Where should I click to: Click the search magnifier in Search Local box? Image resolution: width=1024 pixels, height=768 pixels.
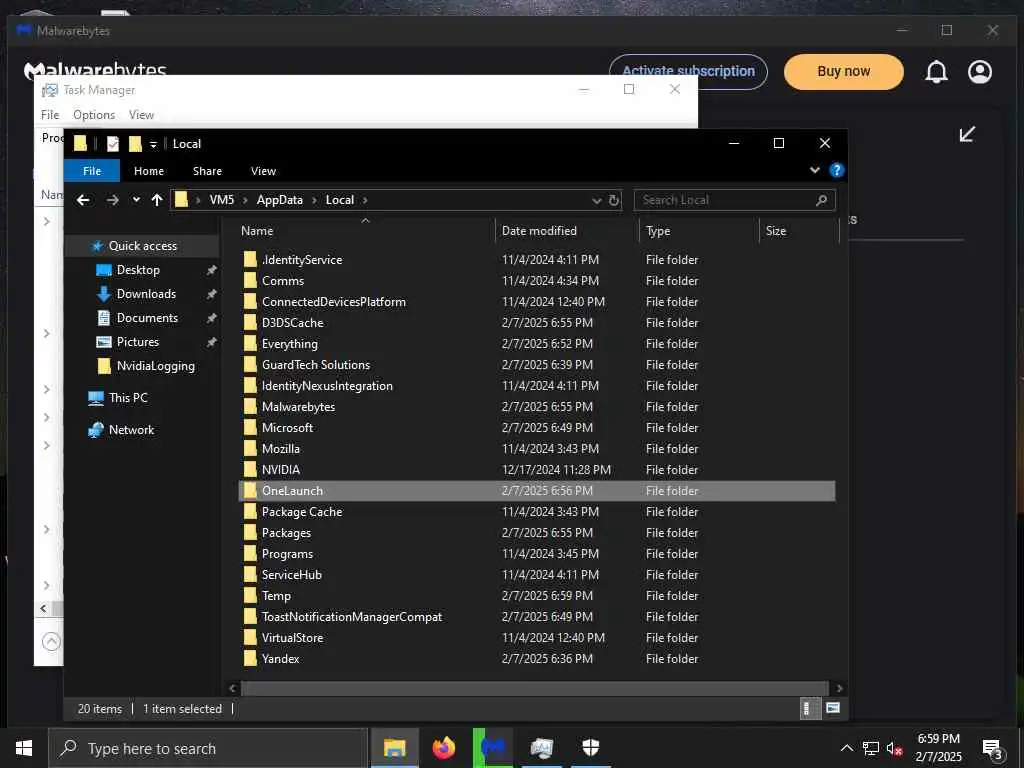click(x=822, y=200)
